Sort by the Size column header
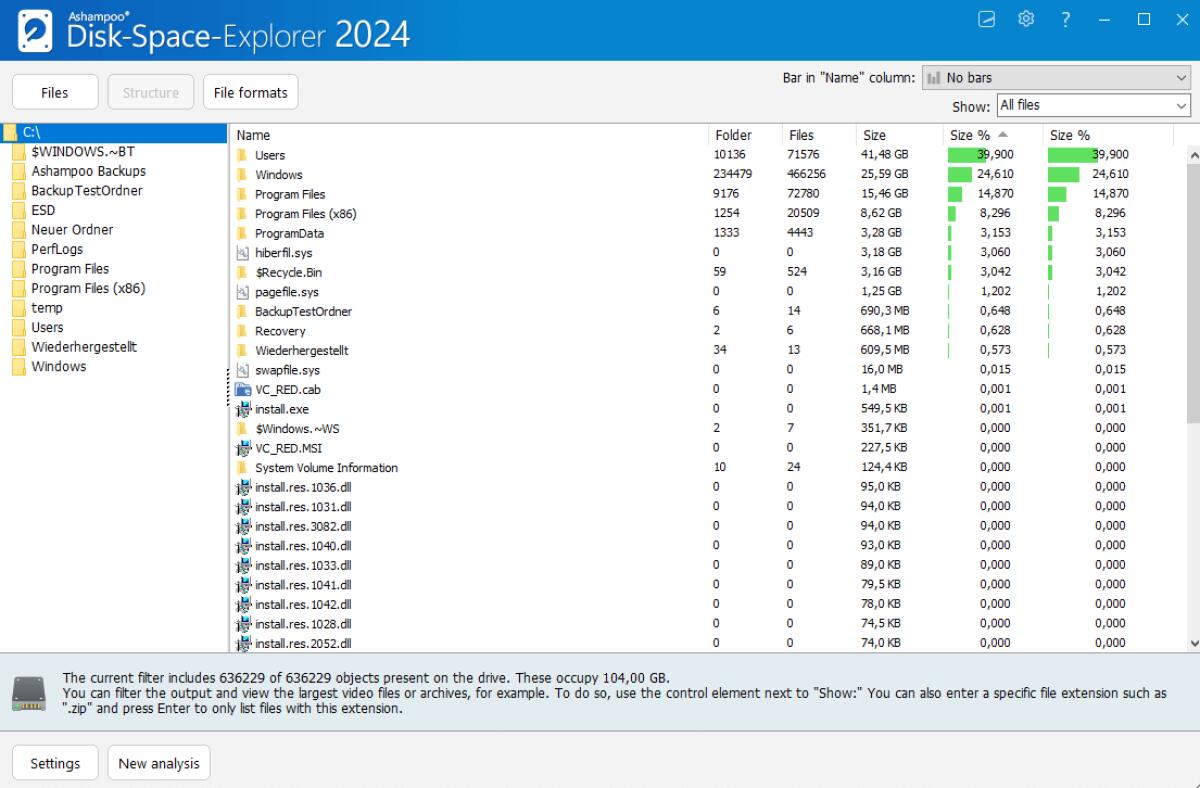Viewport: 1200px width, 788px height. coord(872,134)
